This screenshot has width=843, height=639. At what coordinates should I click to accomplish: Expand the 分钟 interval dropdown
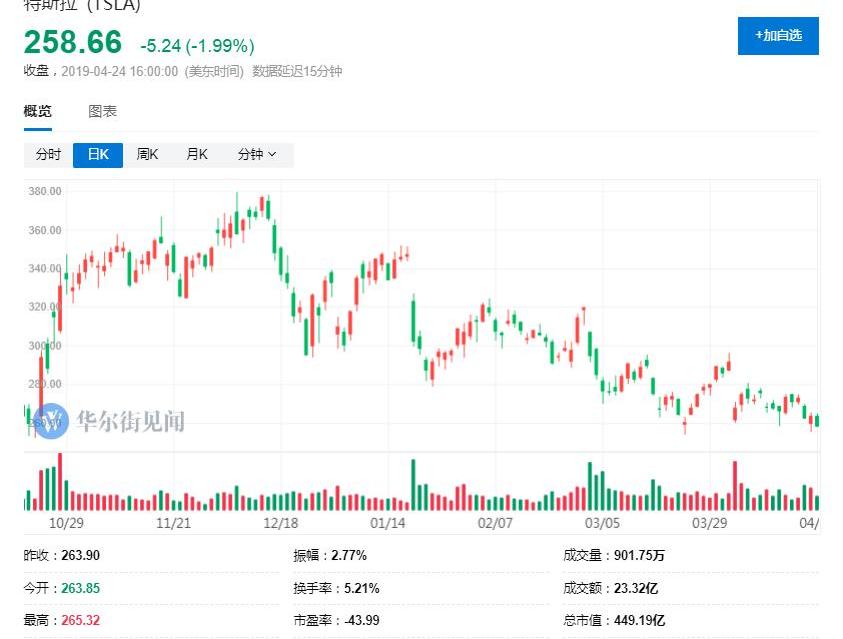point(257,155)
